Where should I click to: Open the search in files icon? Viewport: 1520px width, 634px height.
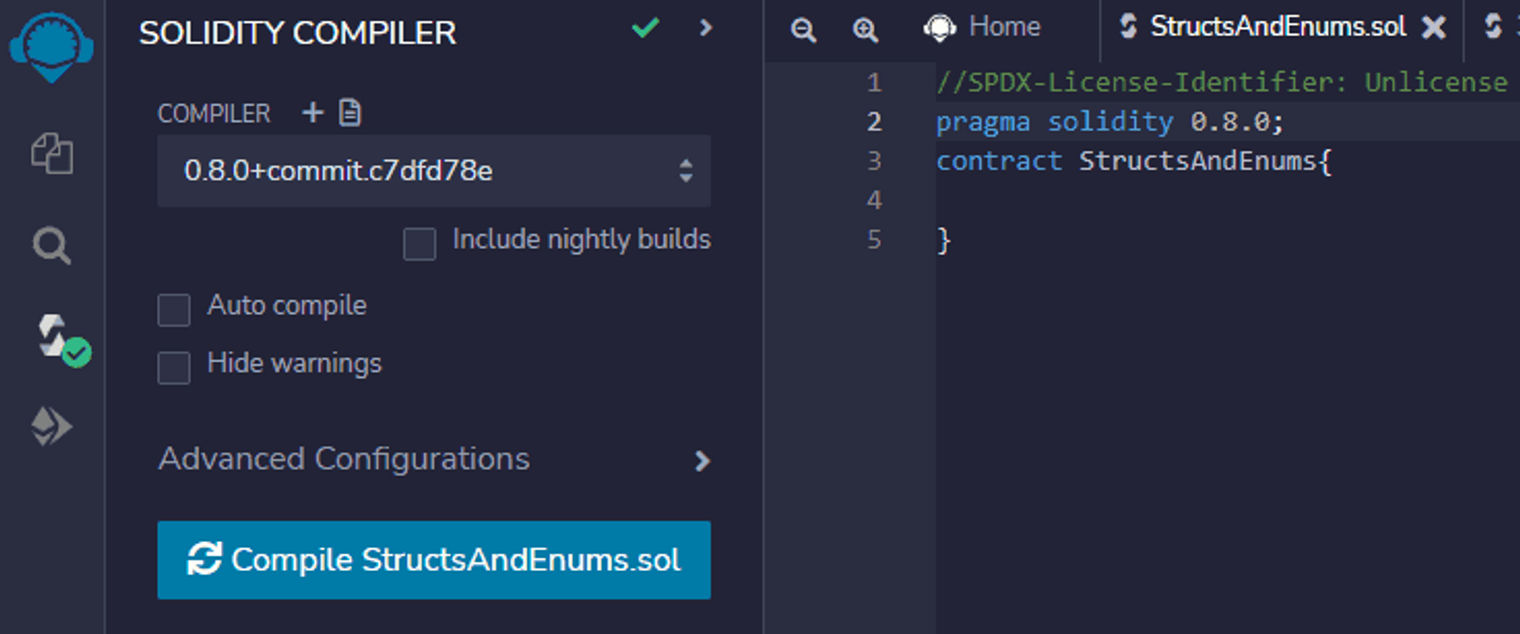point(52,244)
